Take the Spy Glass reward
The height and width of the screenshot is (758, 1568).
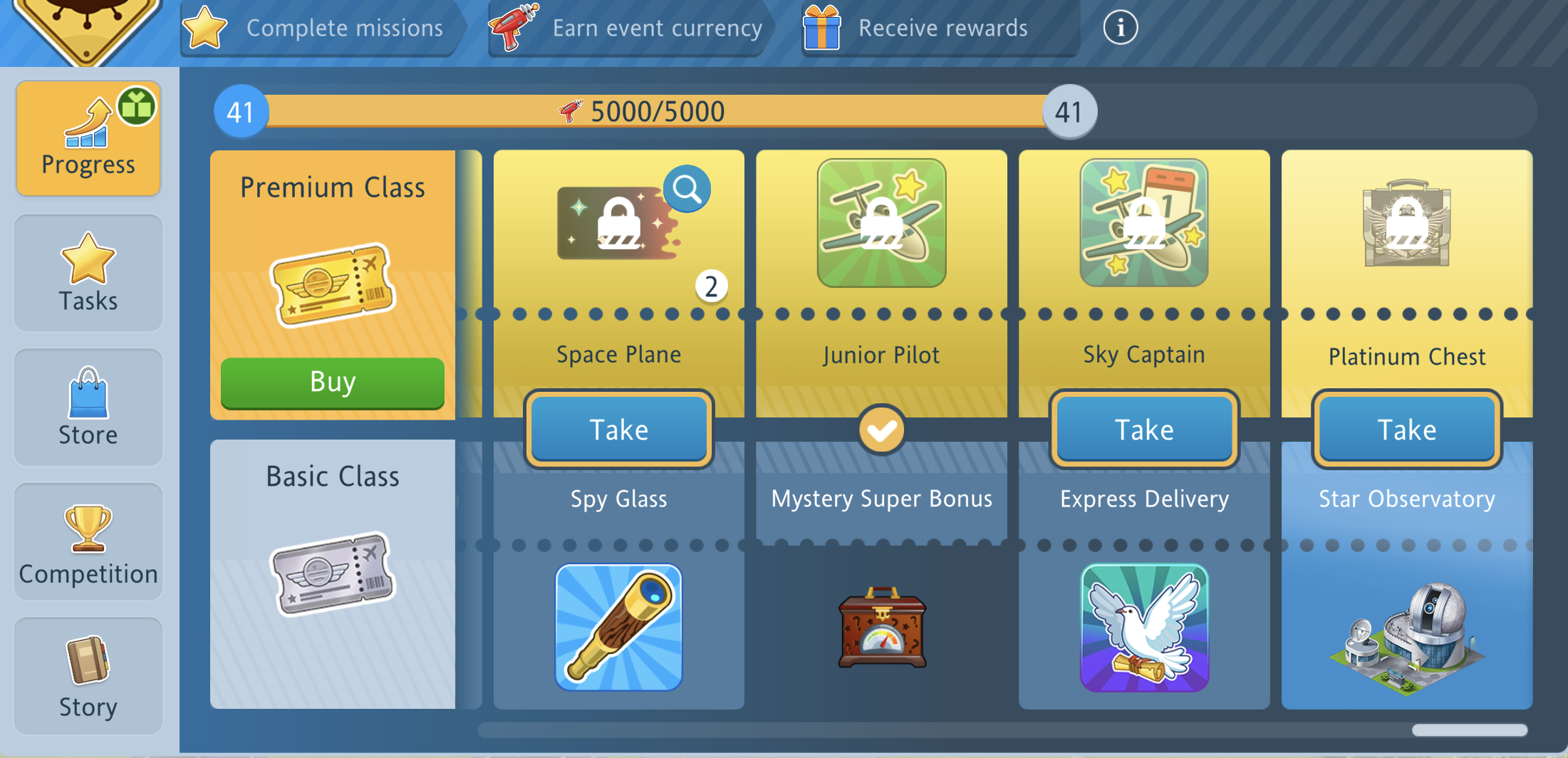click(618, 430)
